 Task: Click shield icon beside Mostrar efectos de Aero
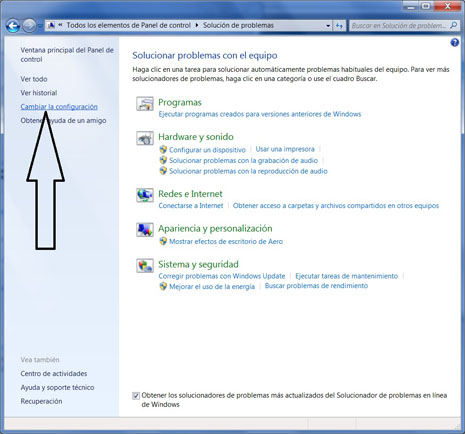pyautogui.click(x=163, y=241)
